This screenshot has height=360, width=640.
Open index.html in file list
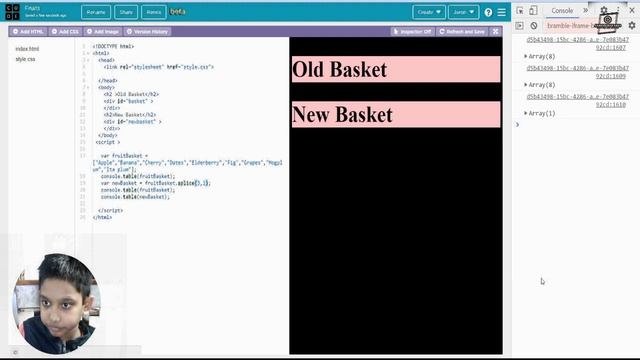coord(27,49)
